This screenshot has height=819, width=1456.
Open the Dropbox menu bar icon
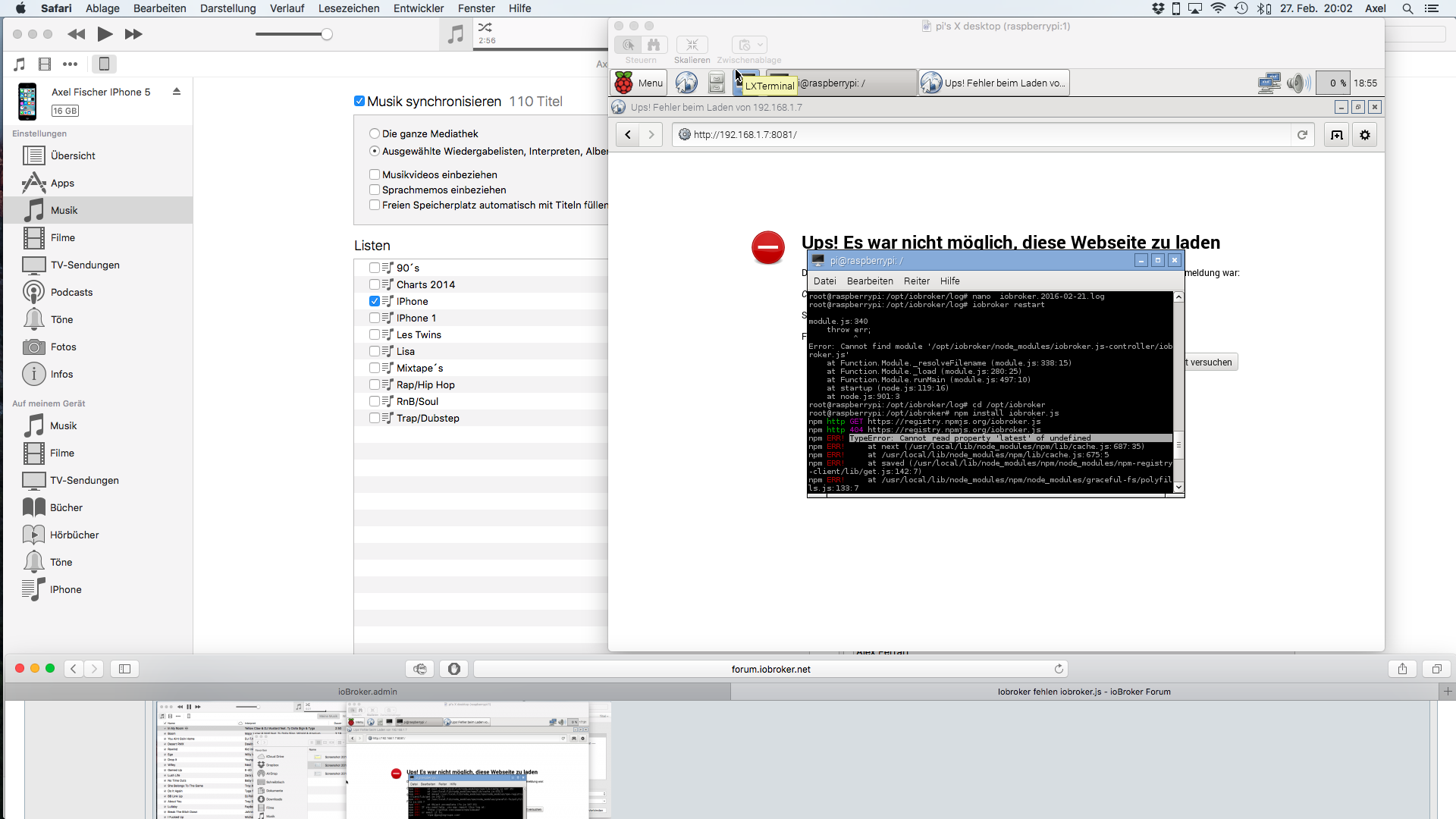pos(1158,8)
